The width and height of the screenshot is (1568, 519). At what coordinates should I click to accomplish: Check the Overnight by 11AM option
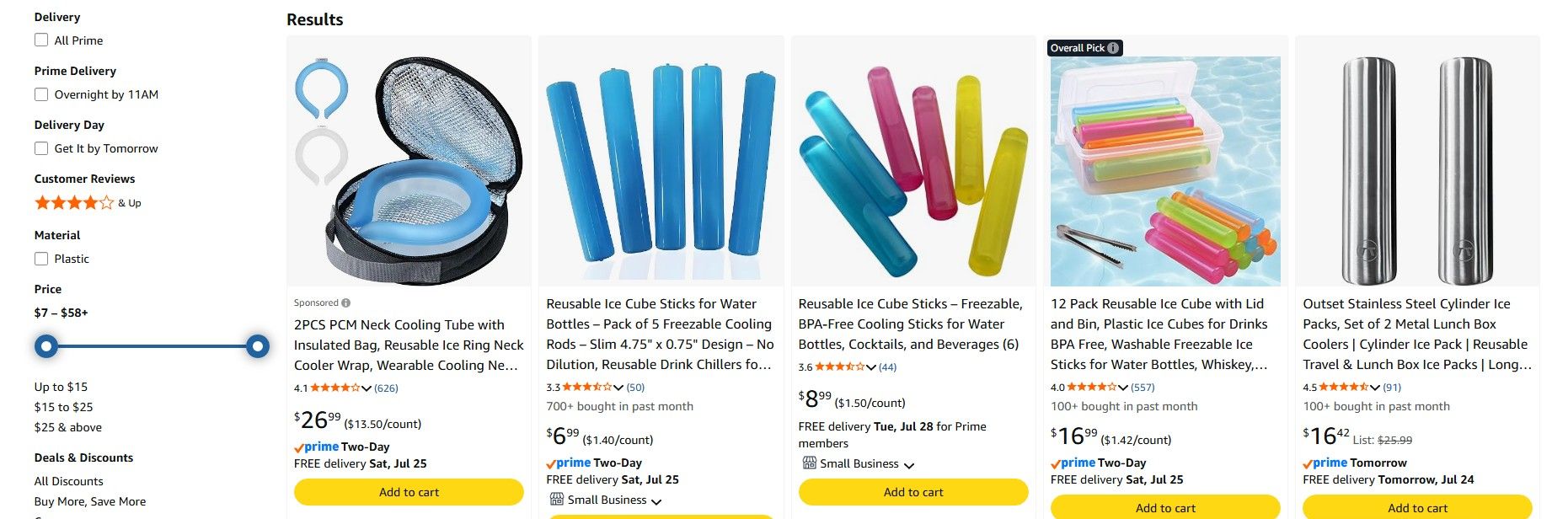click(41, 94)
